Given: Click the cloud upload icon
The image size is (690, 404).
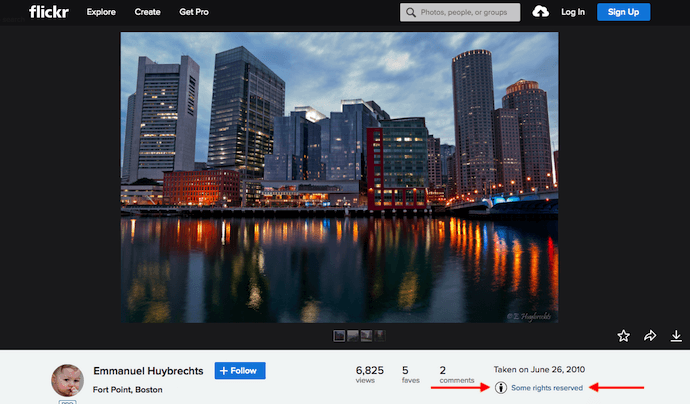Looking at the screenshot, I should (540, 12).
